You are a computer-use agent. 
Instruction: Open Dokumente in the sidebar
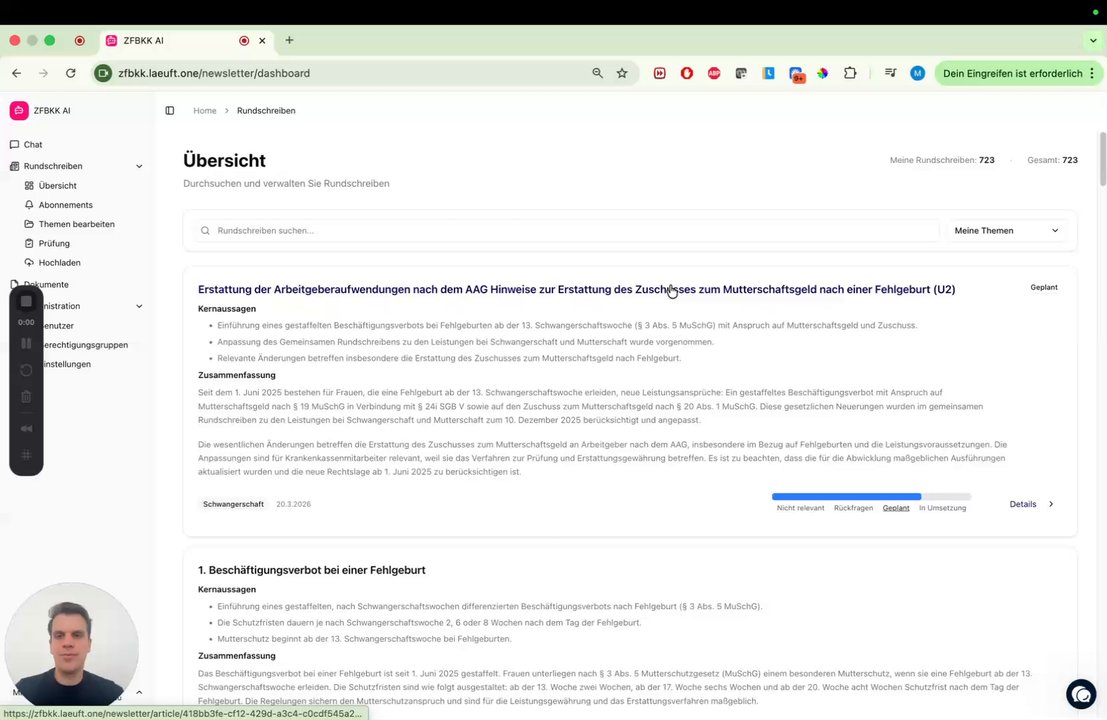click(x=46, y=284)
